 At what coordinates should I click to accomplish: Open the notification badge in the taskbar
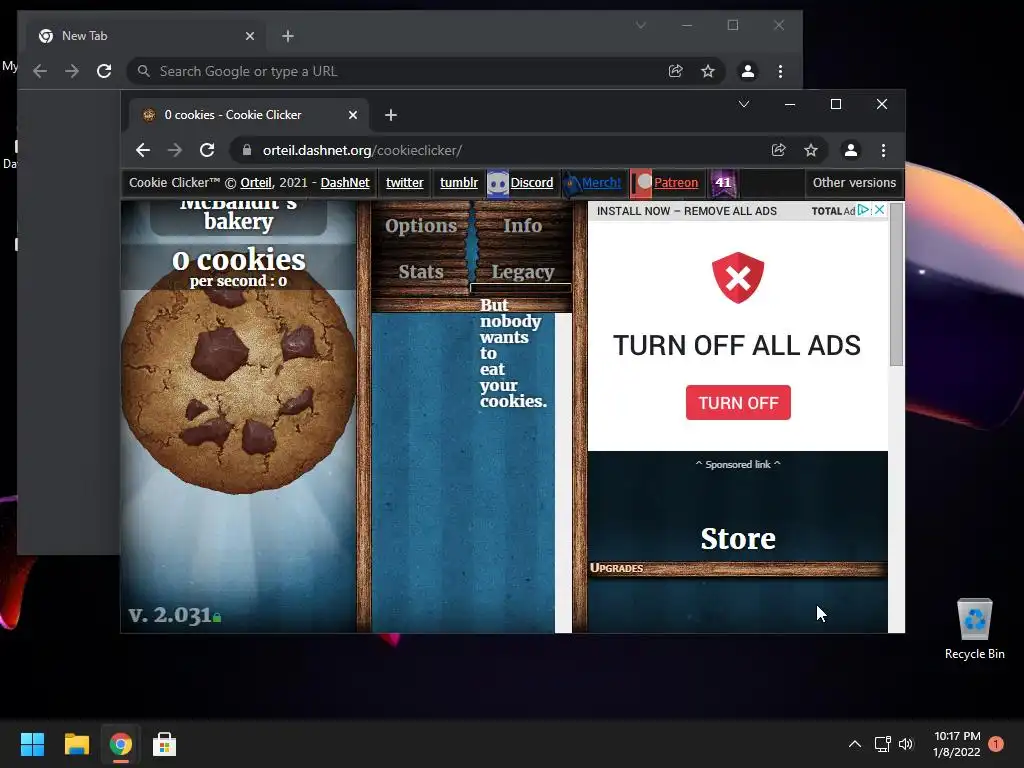coord(996,744)
